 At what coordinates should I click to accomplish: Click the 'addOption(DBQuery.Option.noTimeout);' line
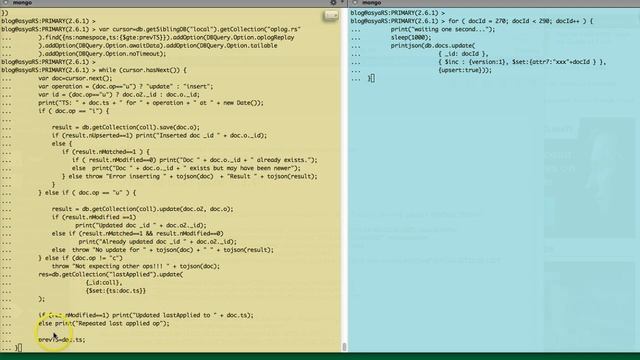(102, 54)
